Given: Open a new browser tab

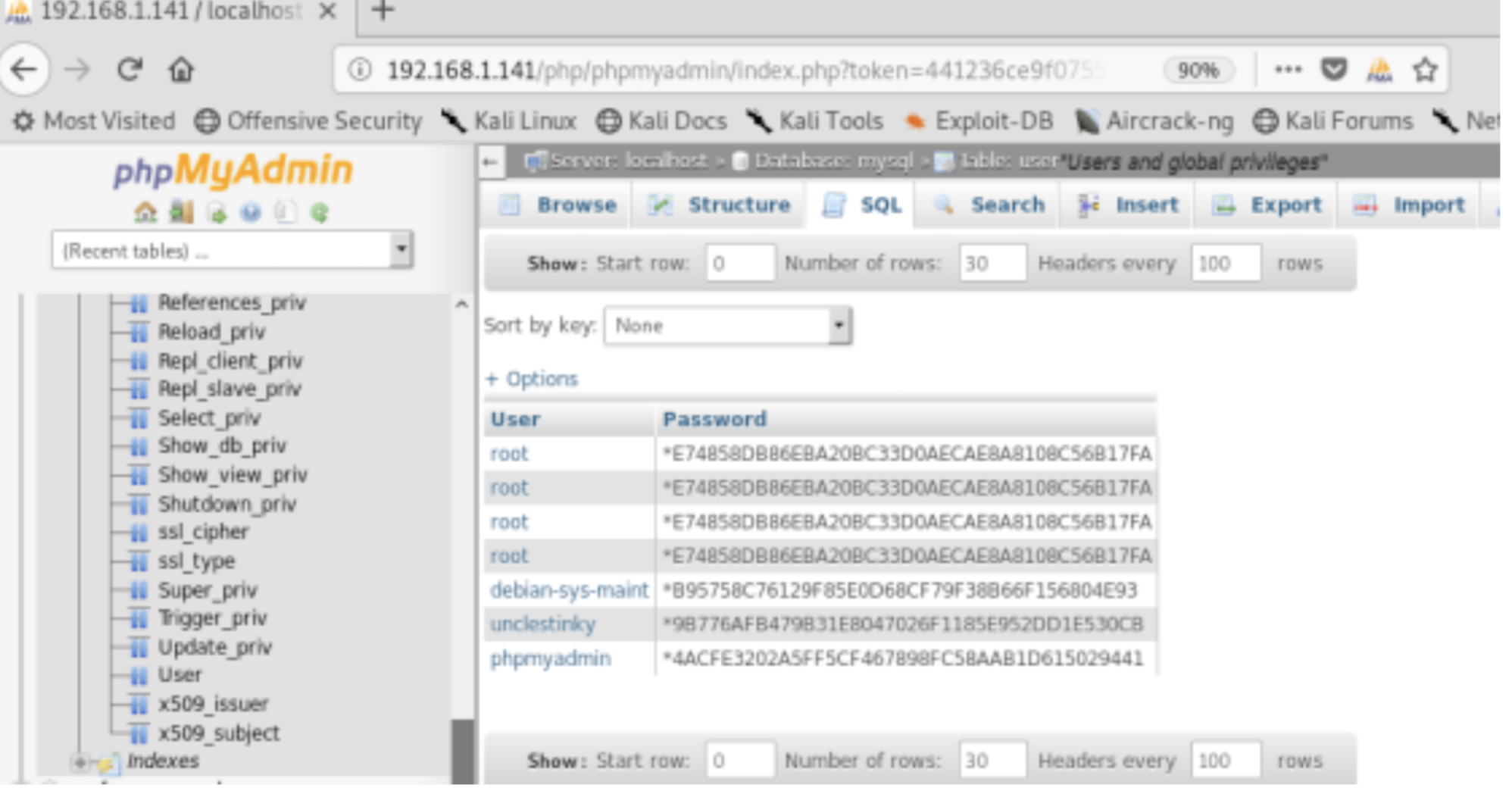Looking at the screenshot, I should point(383,11).
